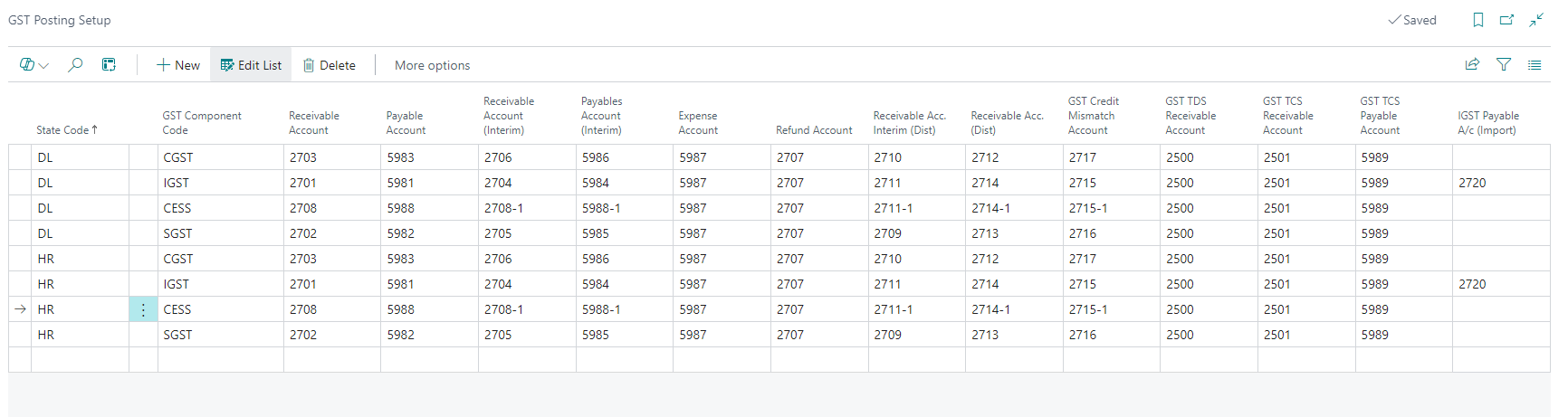The height and width of the screenshot is (417, 1568).
Task: Toggle Edit List mode
Action: (251, 65)
